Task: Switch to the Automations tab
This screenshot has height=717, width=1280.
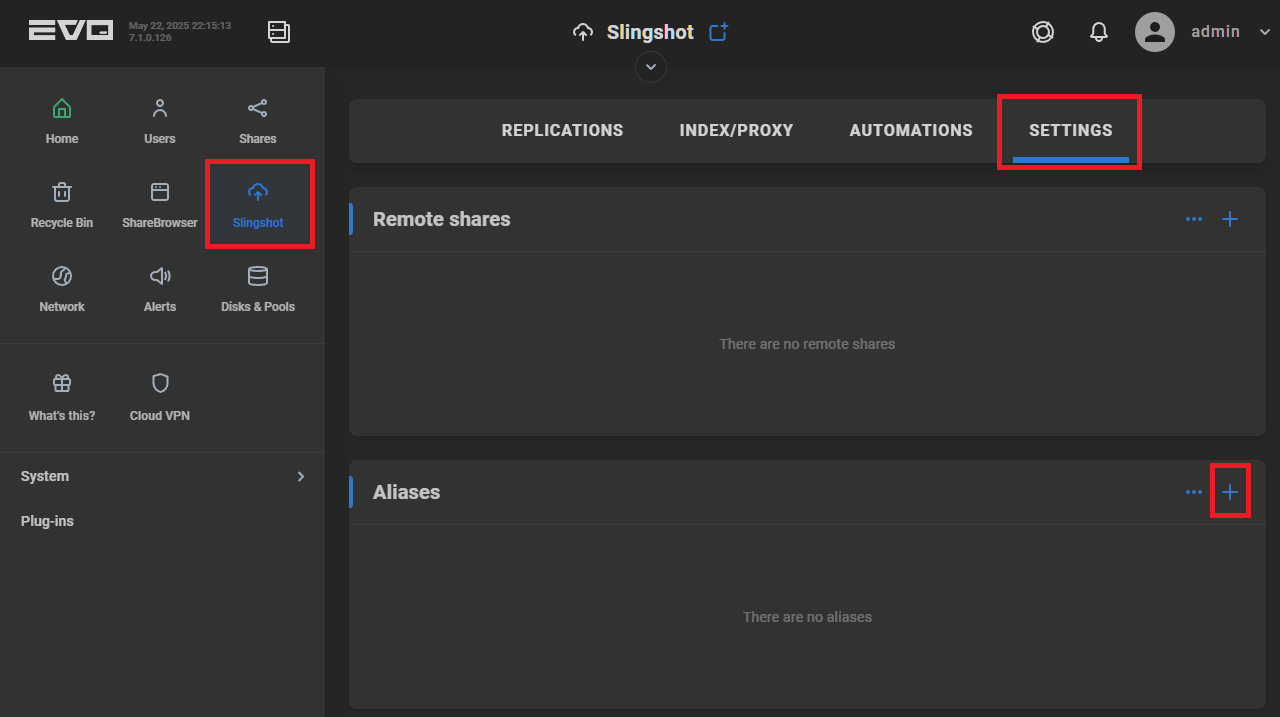Action: click(911, 130)
